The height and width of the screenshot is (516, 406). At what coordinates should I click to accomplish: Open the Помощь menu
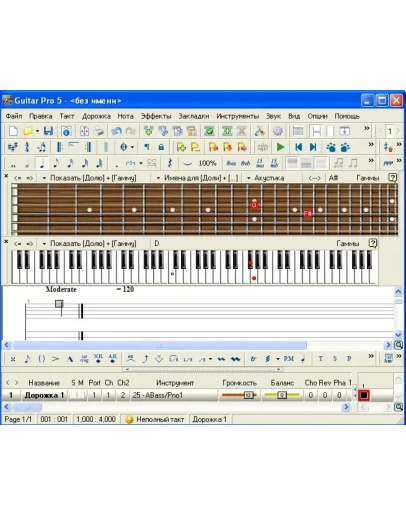point(347,116)
